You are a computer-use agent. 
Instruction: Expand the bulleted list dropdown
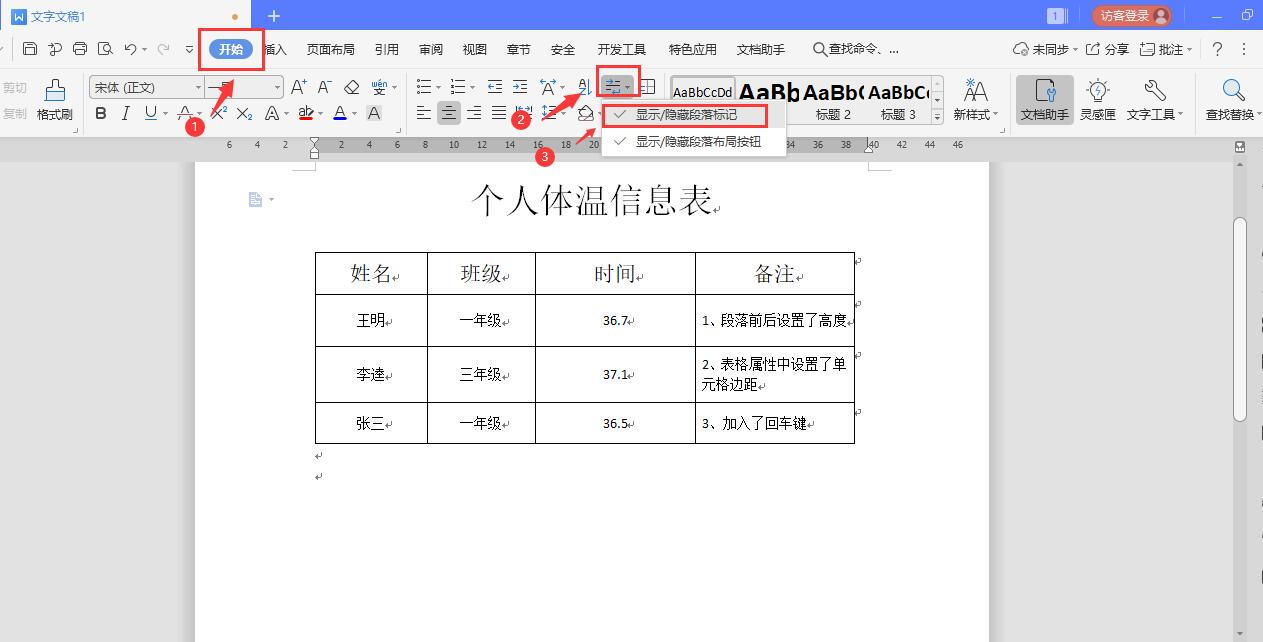click(439, 87)
